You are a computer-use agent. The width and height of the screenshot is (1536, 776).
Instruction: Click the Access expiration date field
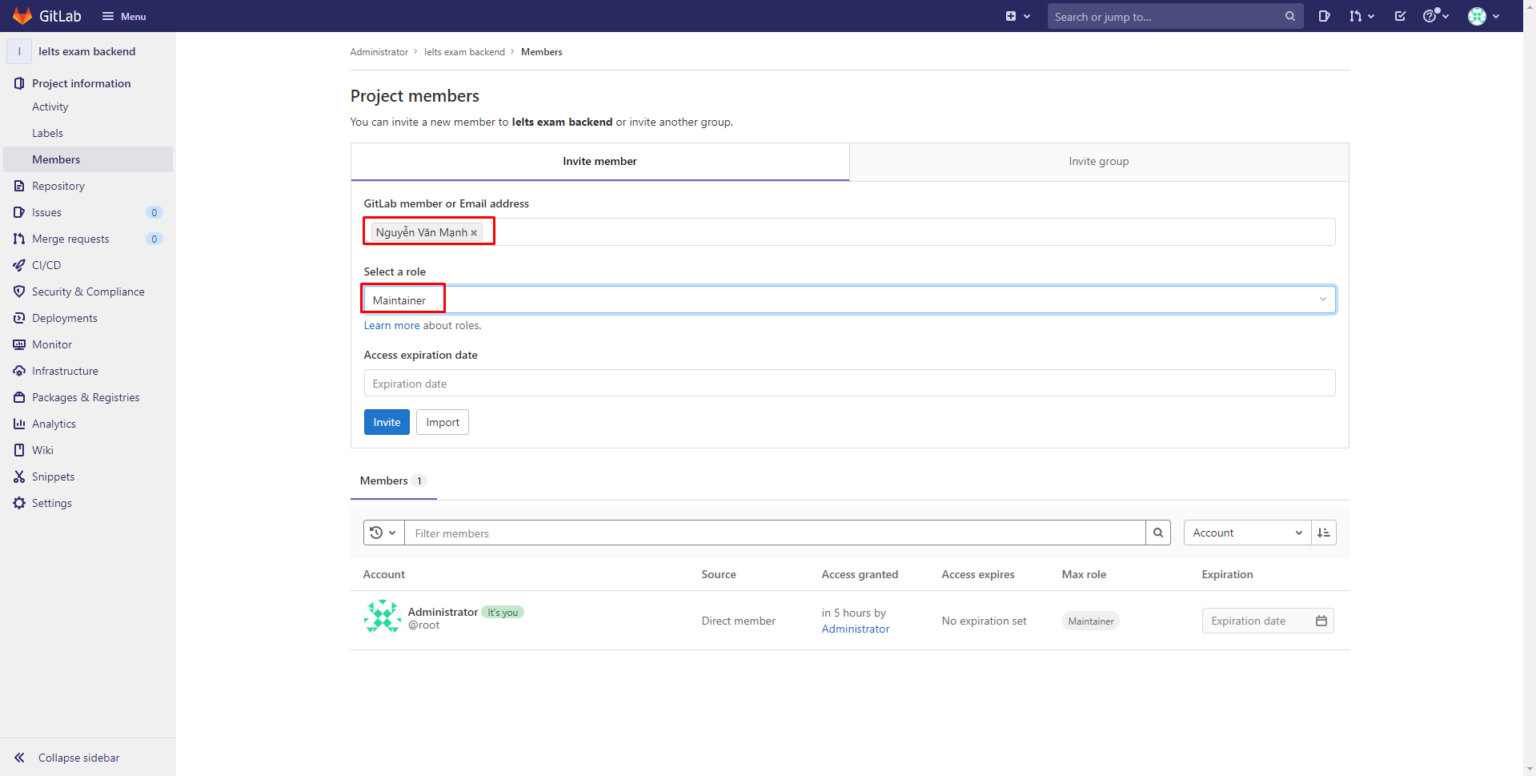(848, 384)
